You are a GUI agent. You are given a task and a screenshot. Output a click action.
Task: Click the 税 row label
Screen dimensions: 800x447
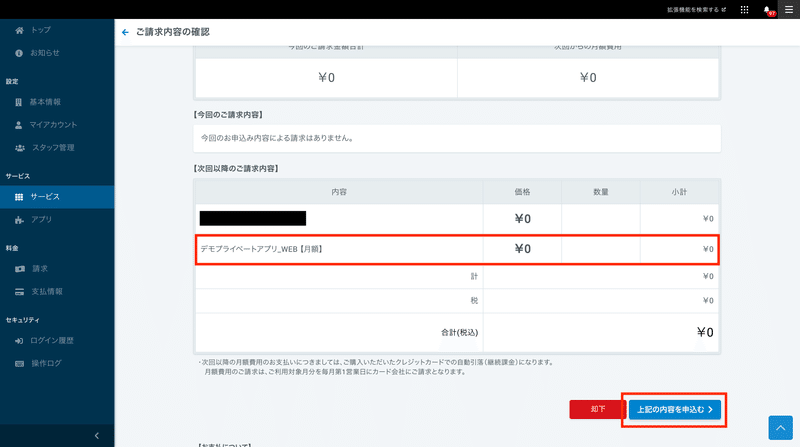click(474, 301)
